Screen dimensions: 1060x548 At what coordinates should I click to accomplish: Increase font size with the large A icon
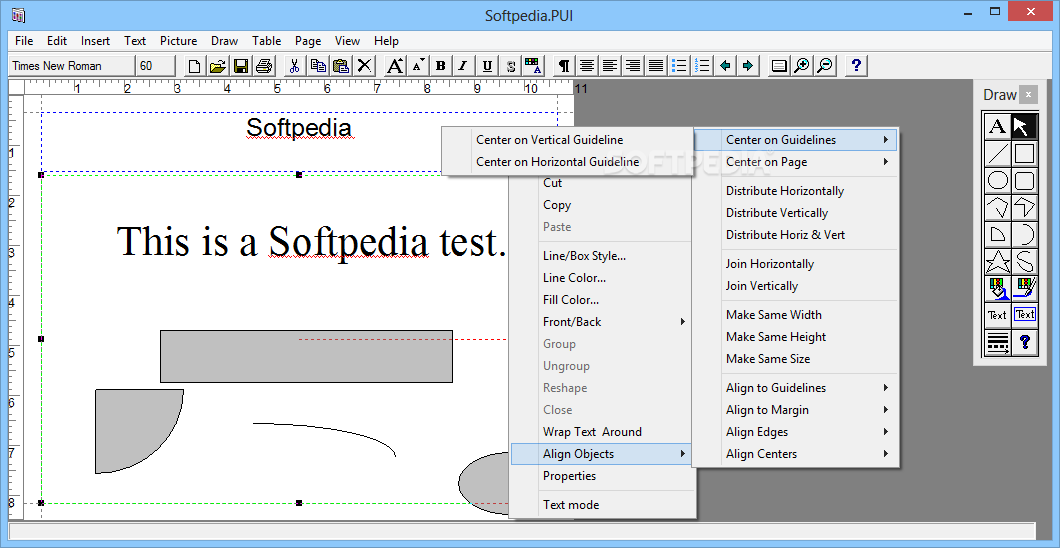coord(395,66)
